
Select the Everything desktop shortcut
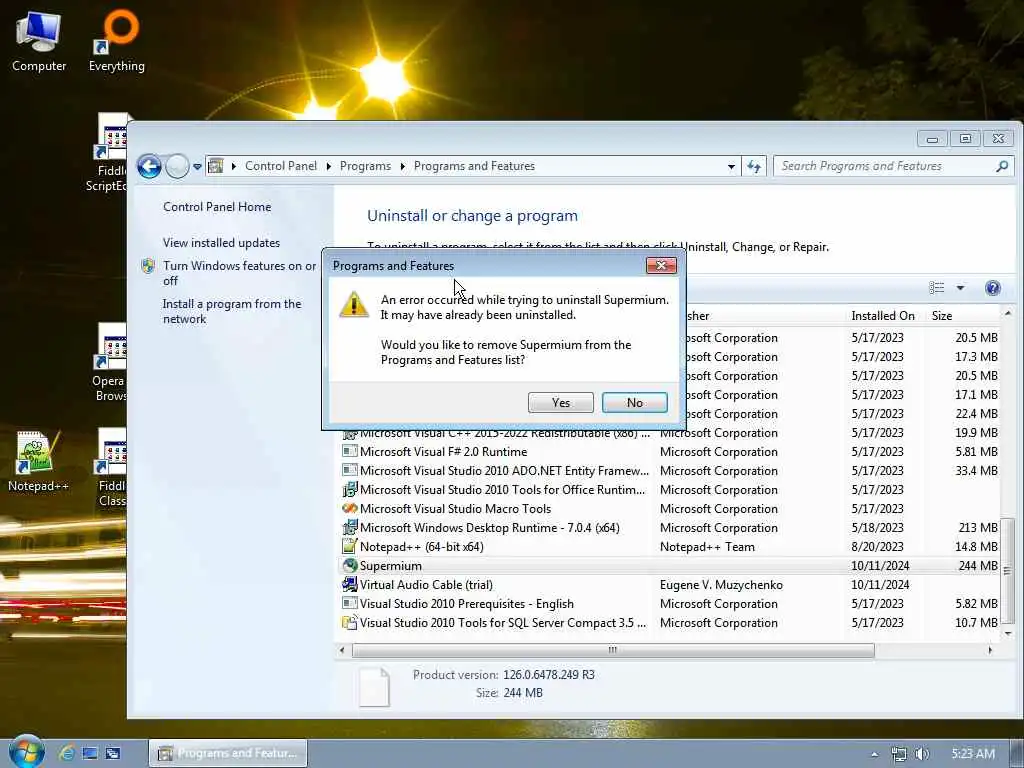[117, 41]
